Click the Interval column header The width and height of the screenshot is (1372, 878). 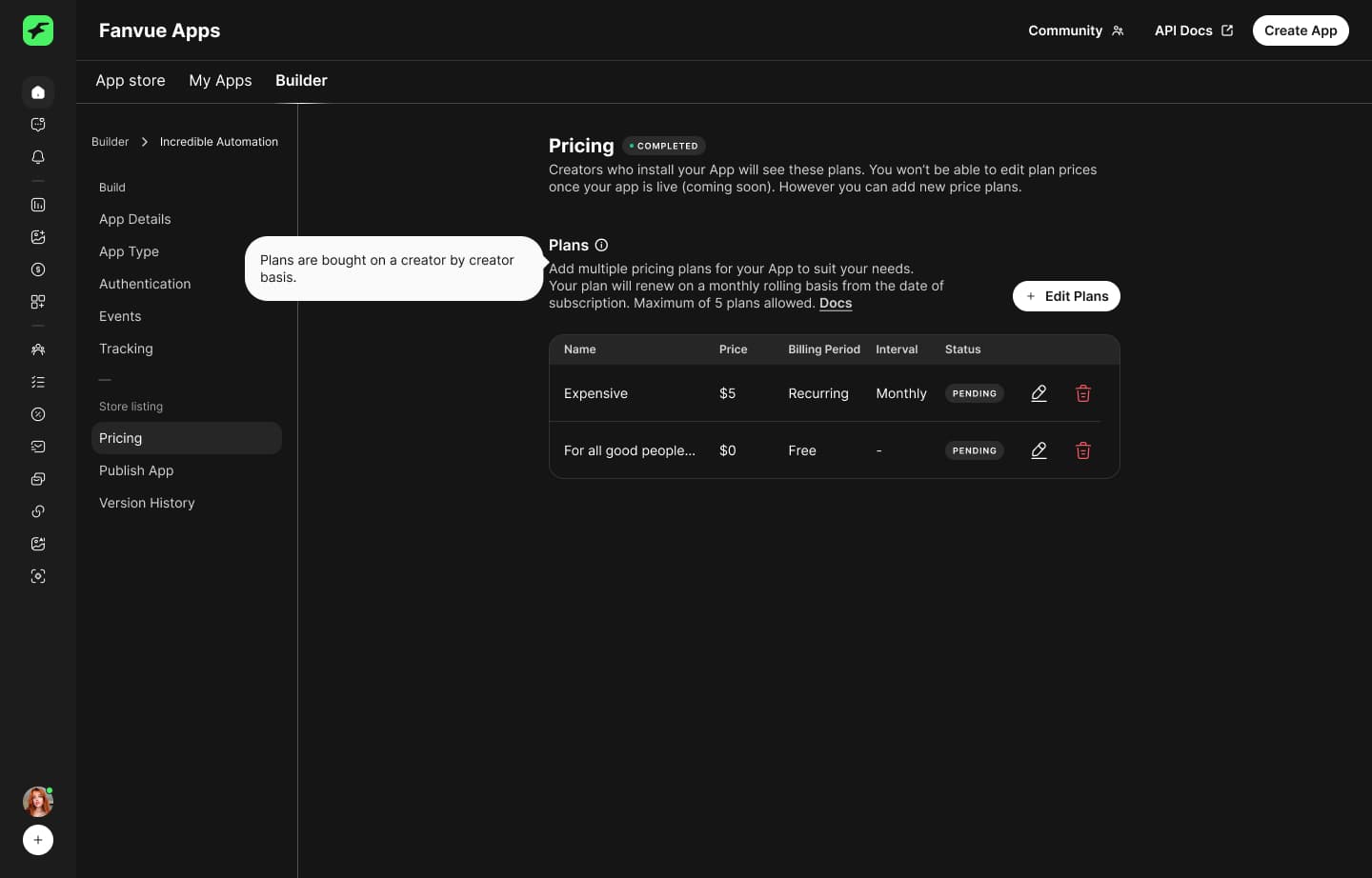tap(897, 349)
